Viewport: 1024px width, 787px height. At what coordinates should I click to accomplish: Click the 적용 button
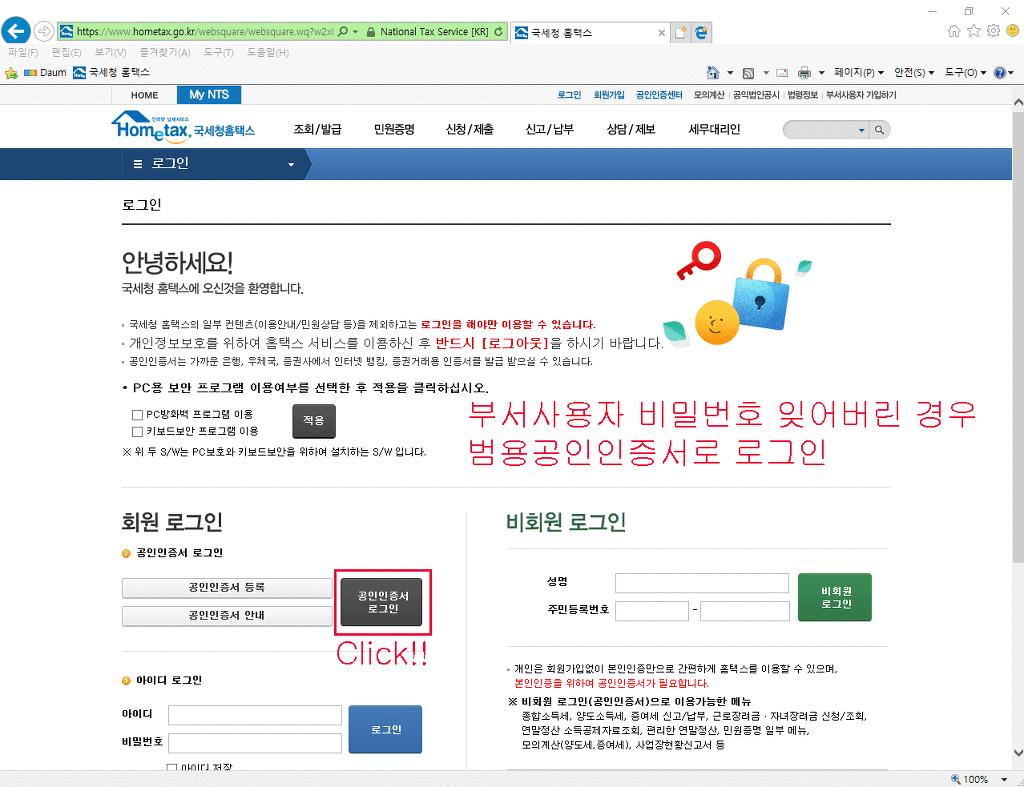pos(313,421)
